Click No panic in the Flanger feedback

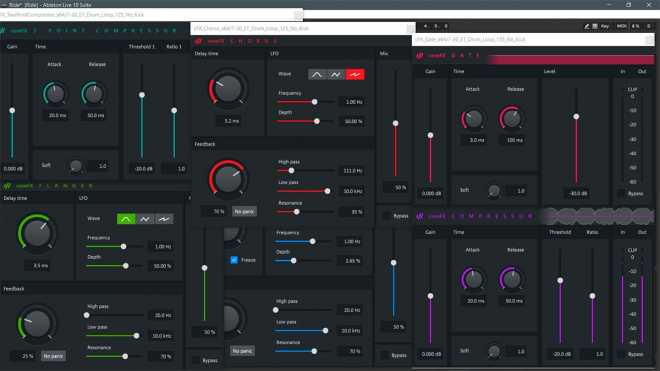coord(53,356)
